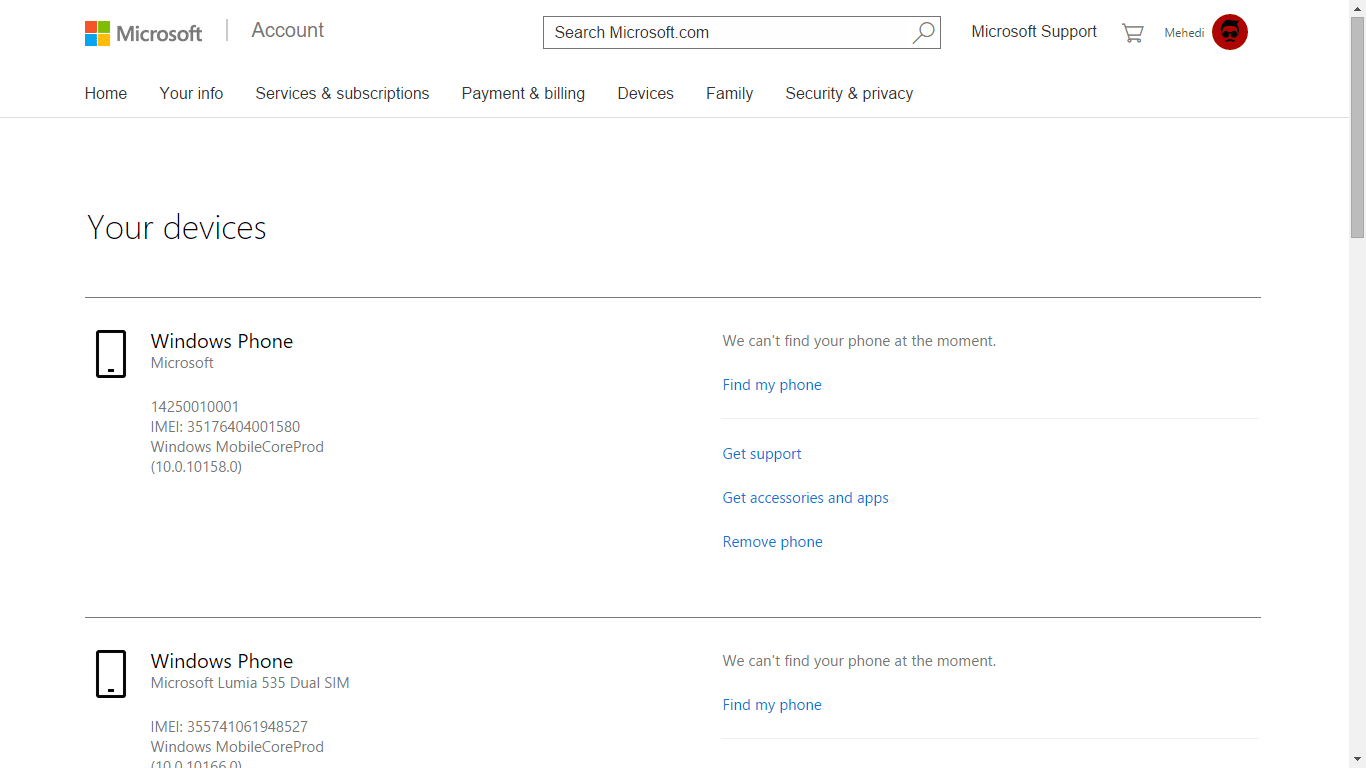The image size is (1366, 768).
Task: Click the Get support link
Action: 762,454
